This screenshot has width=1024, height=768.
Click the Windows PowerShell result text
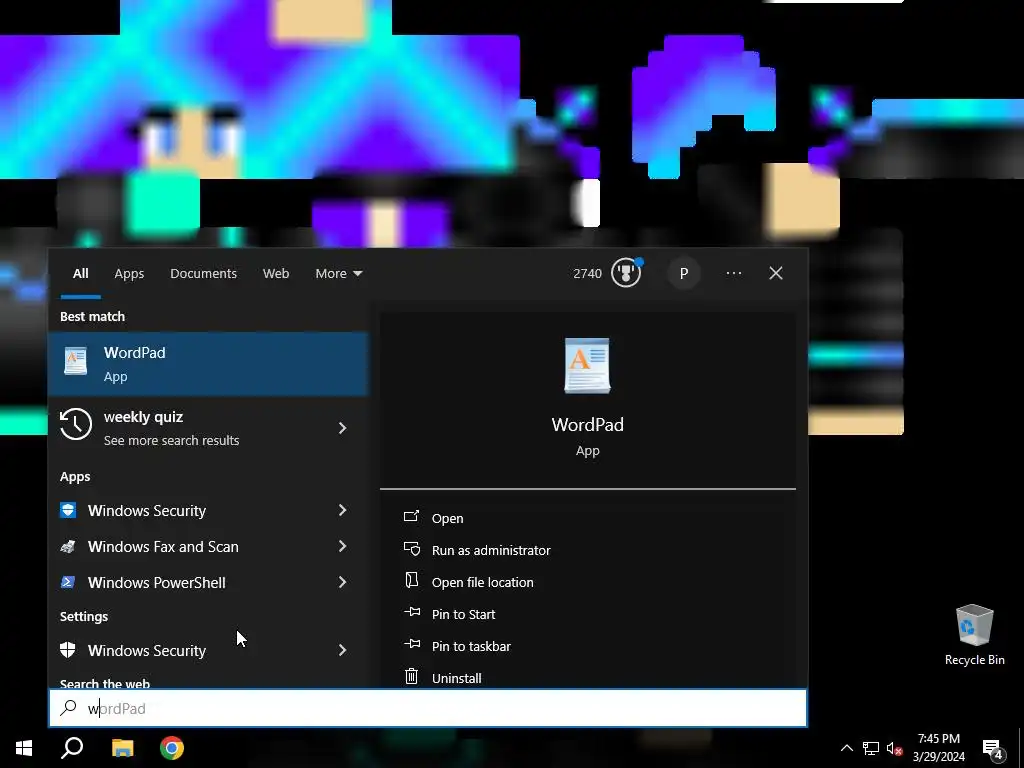[x=157, y=583]
